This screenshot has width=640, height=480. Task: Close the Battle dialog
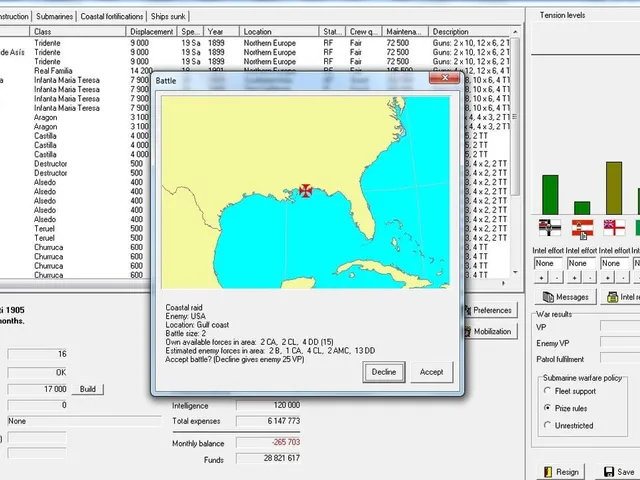pyautogui.click(x=444, y=78)
